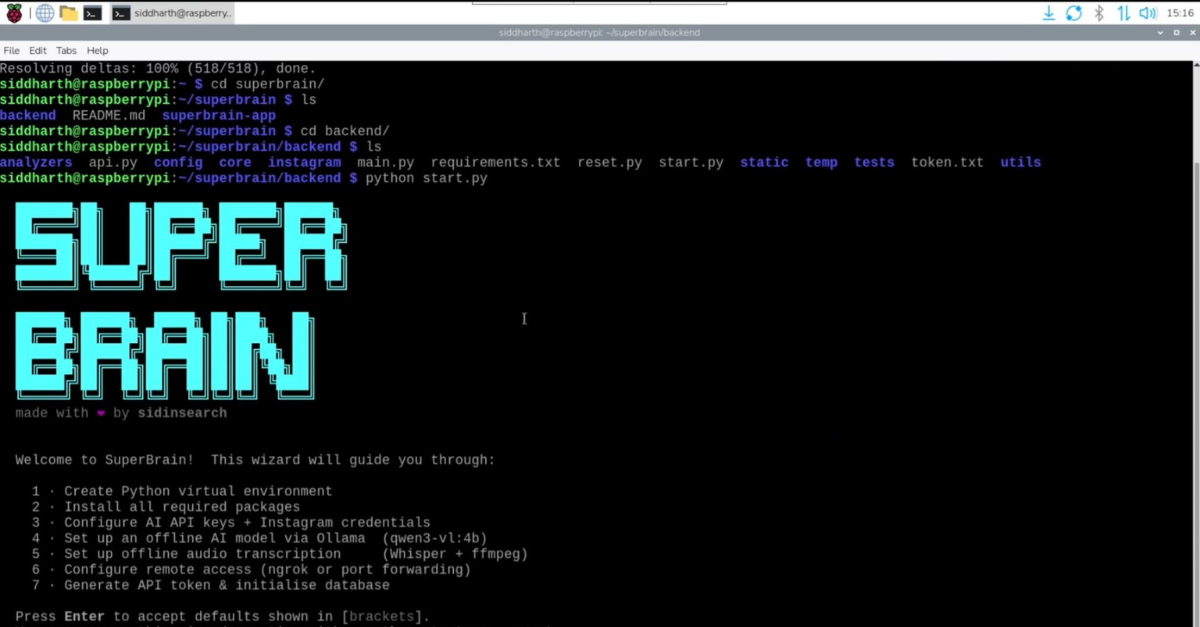Open the sync update tray icon
Image resolution: width=1200 pixels, height=627 pixels.
[x=1073, y=13]
